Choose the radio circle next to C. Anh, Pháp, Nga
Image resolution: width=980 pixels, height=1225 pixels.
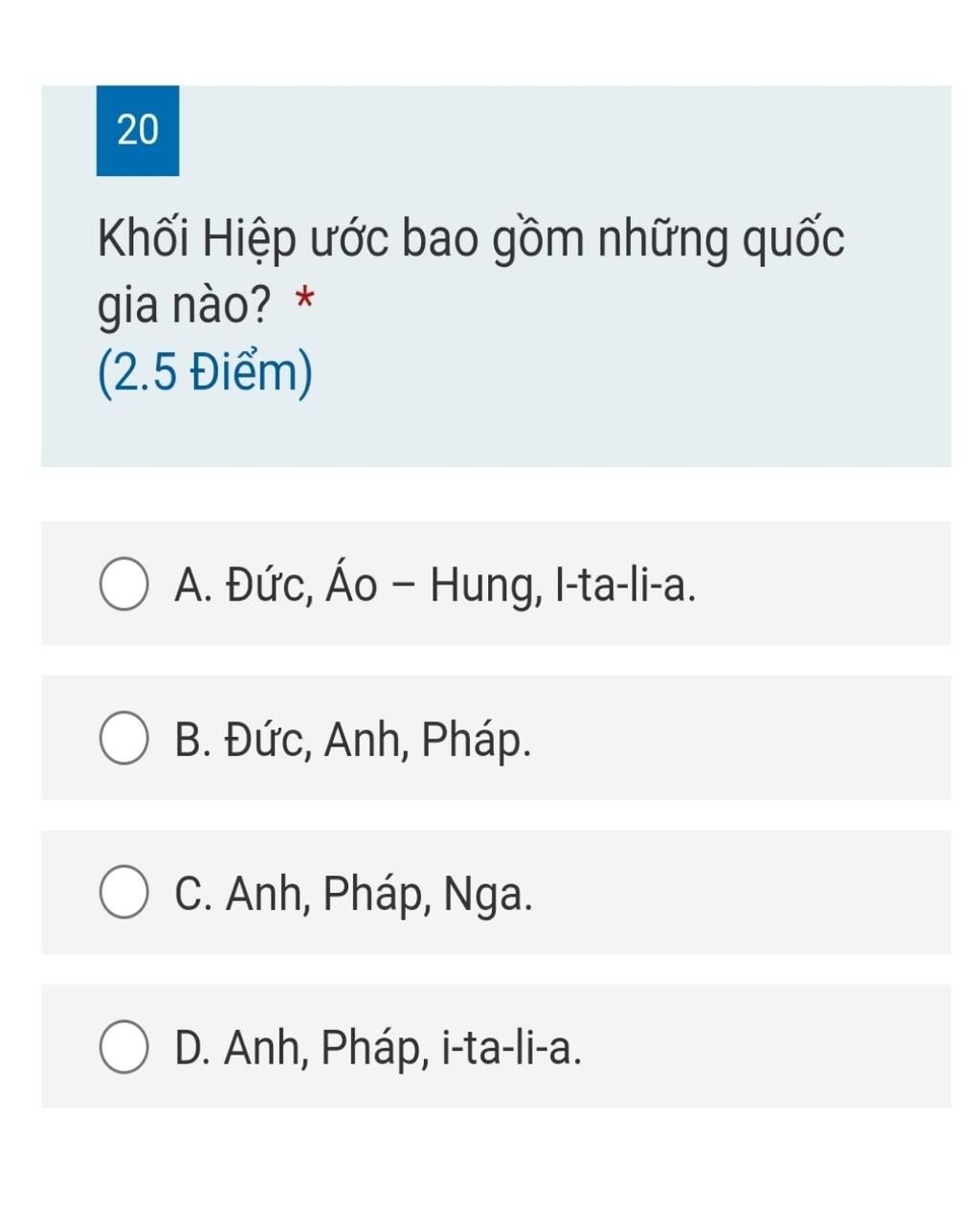tap(123, 894)
